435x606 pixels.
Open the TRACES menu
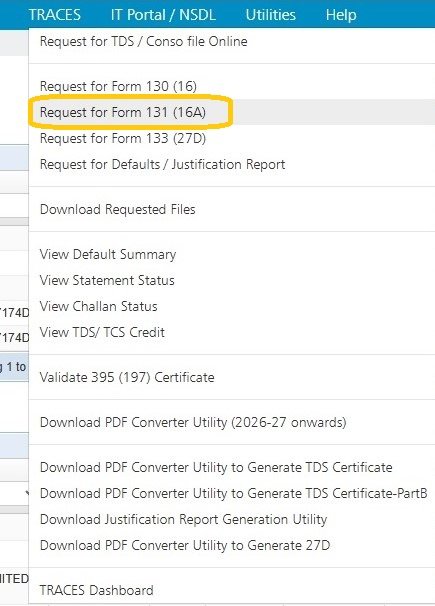click(54, 15)
